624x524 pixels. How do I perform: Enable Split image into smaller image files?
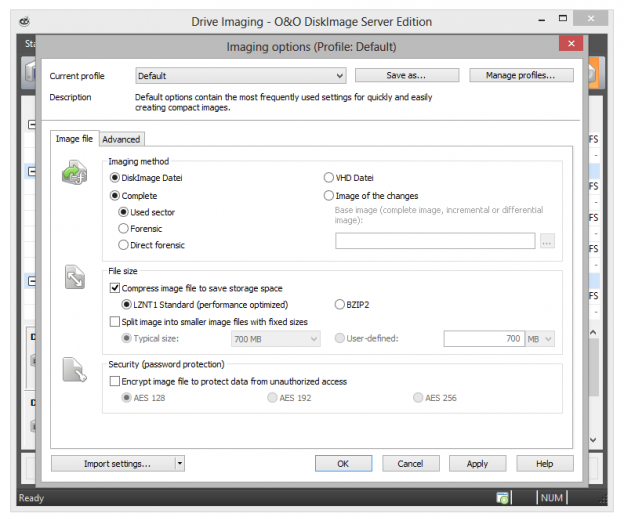coord(115,321)
